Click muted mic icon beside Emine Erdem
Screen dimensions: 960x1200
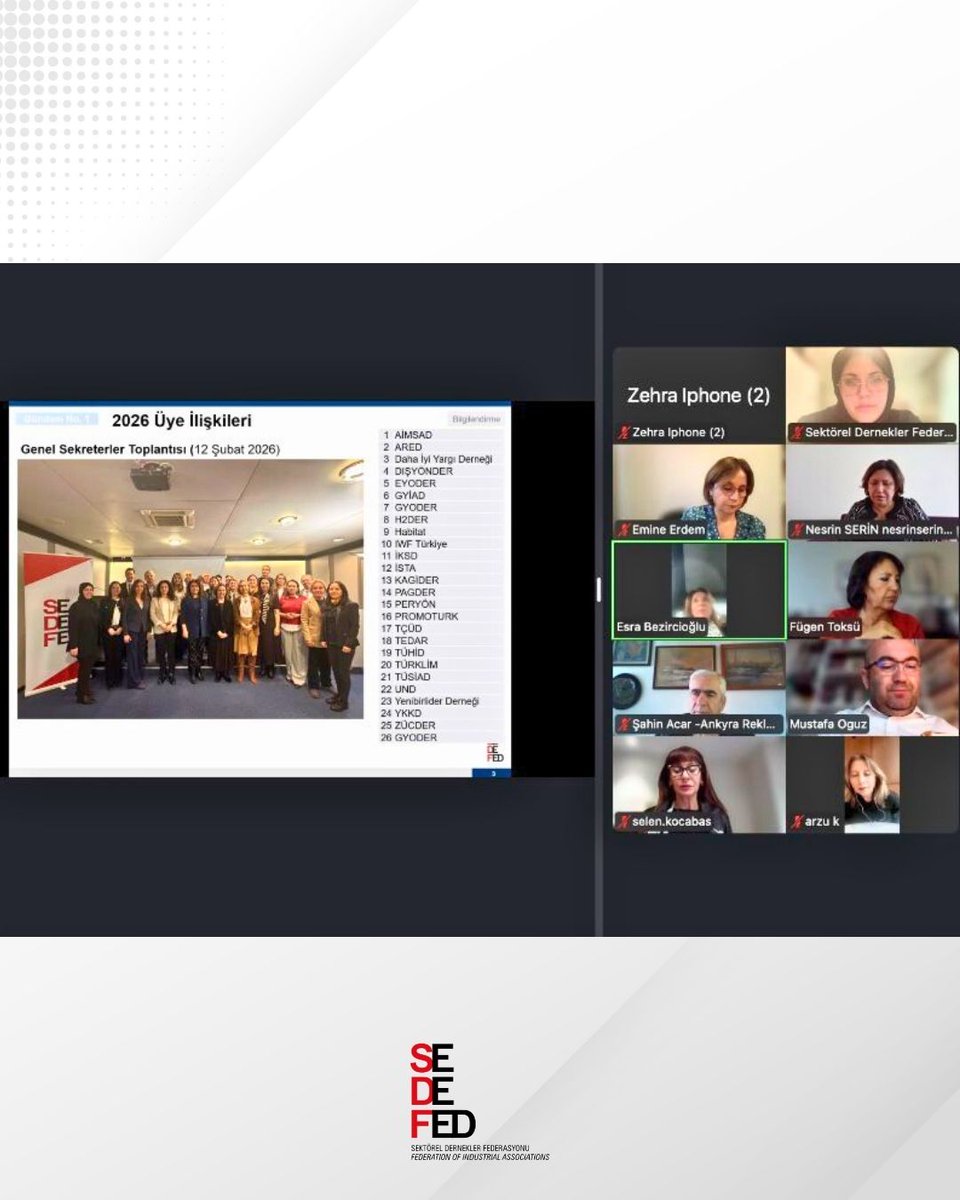click(x=623, y=530)
